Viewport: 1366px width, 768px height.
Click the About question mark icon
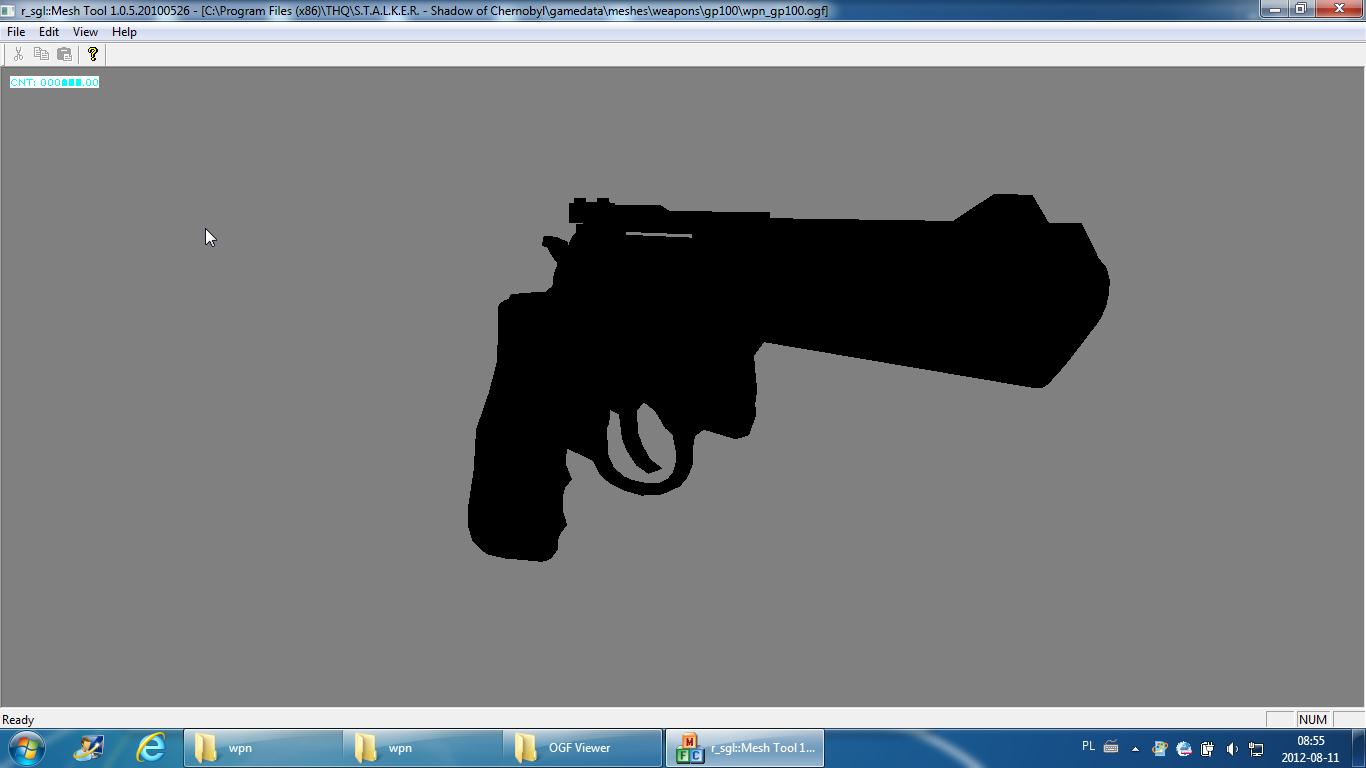(x=93, y=54)
